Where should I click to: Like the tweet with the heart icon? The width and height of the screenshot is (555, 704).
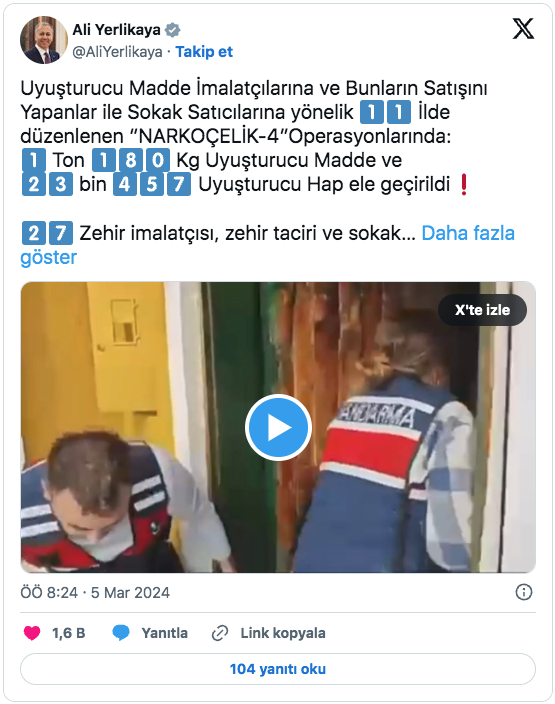pyautogui.click(x=32, y=633)
